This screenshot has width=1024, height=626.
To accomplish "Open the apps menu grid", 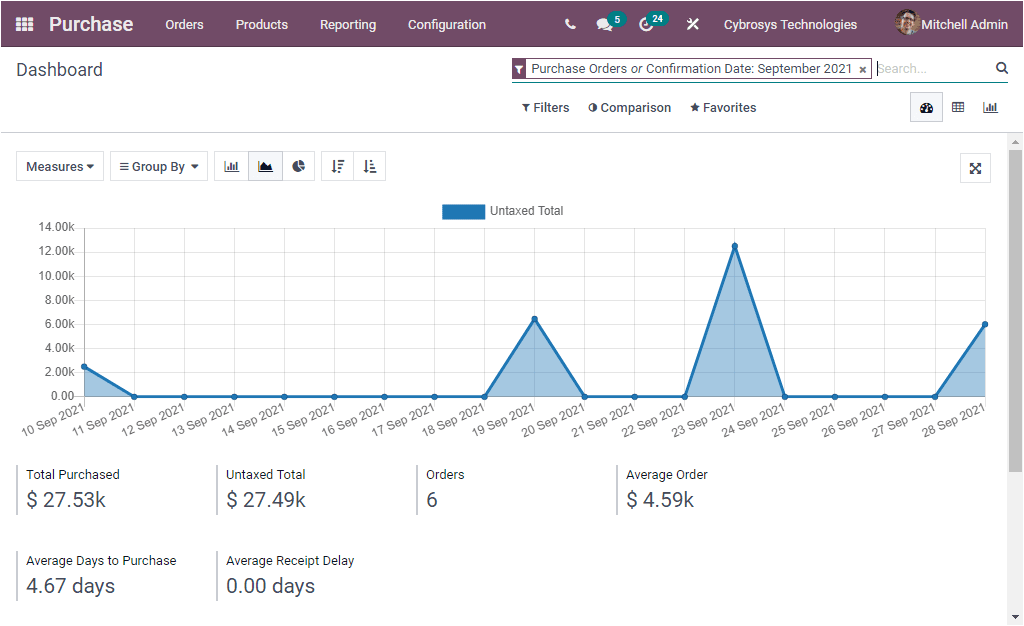I will point(24,24).
